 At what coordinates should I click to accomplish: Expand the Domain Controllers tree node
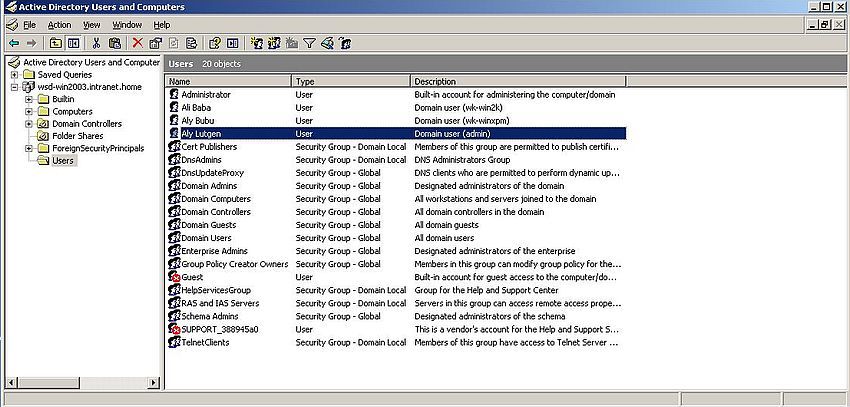pyautogui.click(x=29, y=124)
